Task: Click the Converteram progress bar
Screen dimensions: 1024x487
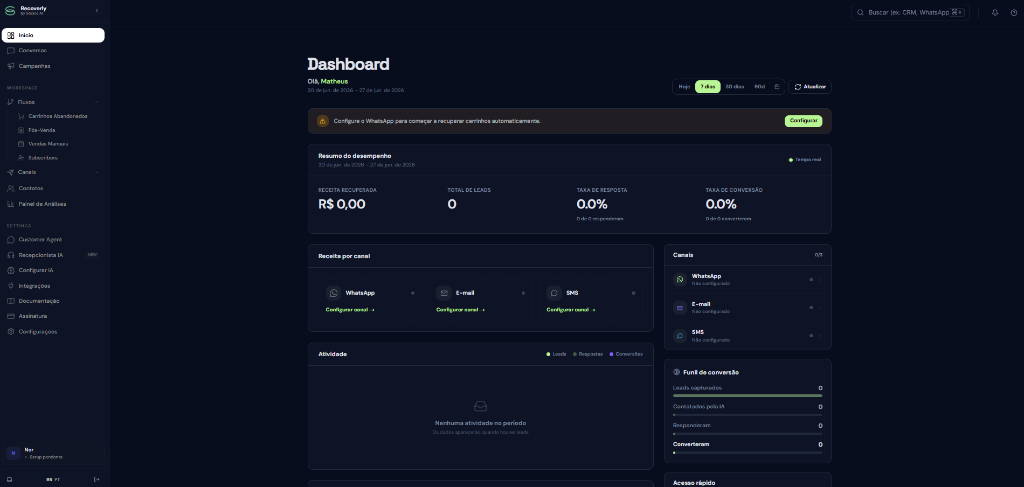Action: coord(747,452)
